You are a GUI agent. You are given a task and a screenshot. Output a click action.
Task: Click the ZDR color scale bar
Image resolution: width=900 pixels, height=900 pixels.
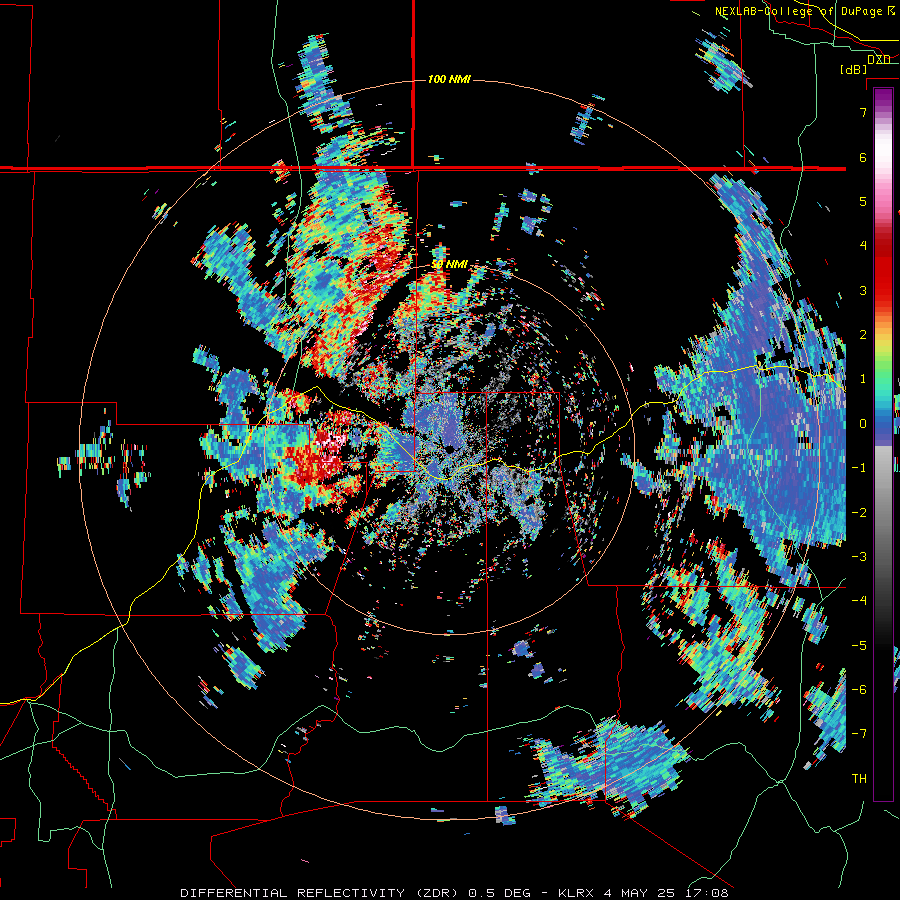883,444
